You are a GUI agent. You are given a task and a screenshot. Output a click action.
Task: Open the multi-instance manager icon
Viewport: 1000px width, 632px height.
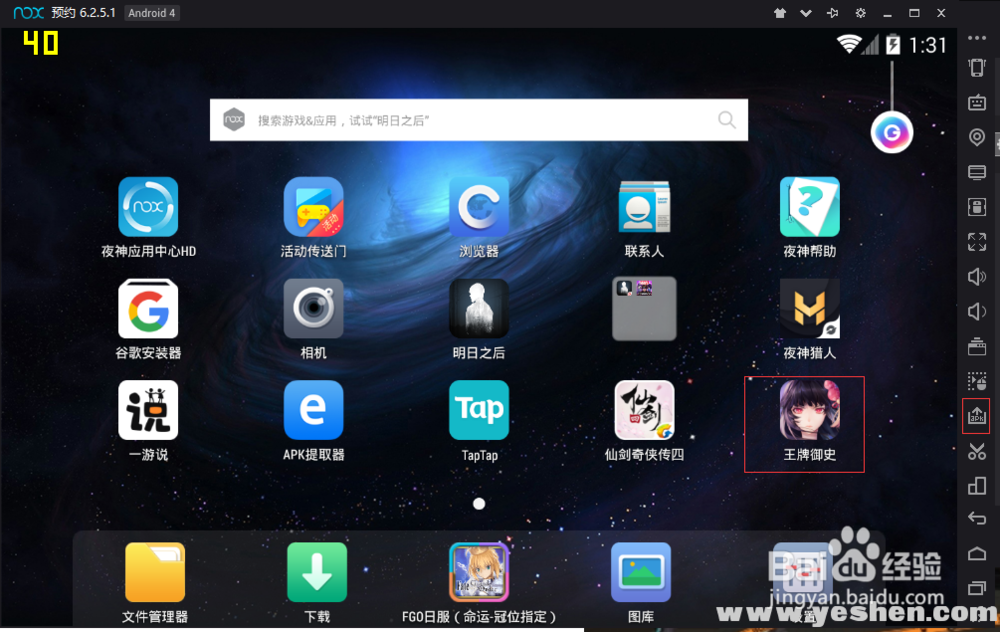click(x=976, y=485)
